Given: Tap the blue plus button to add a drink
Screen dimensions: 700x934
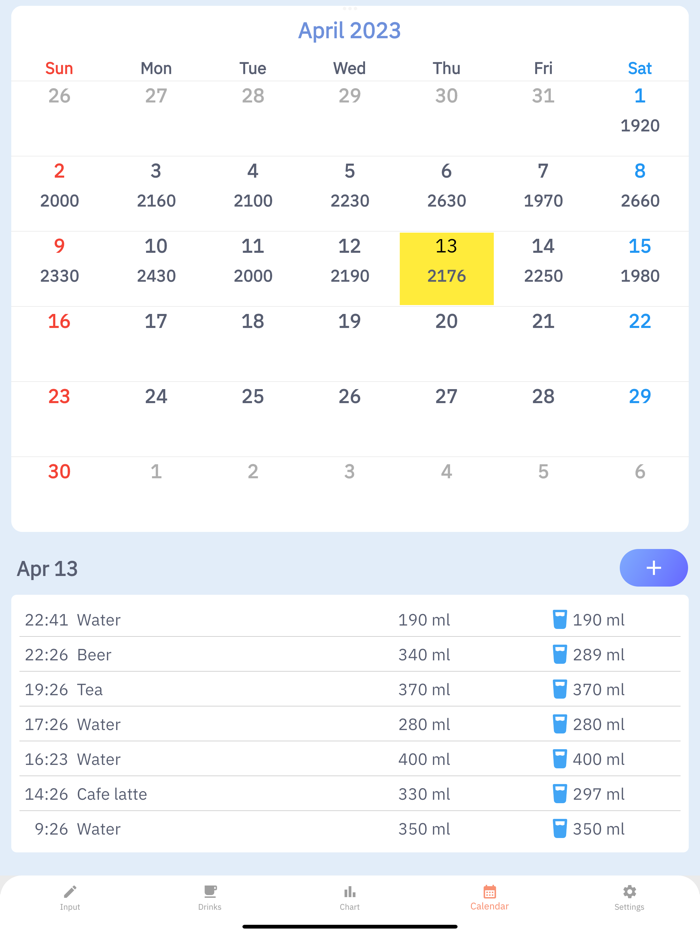Looking at the screenshot, I should 653,568.
